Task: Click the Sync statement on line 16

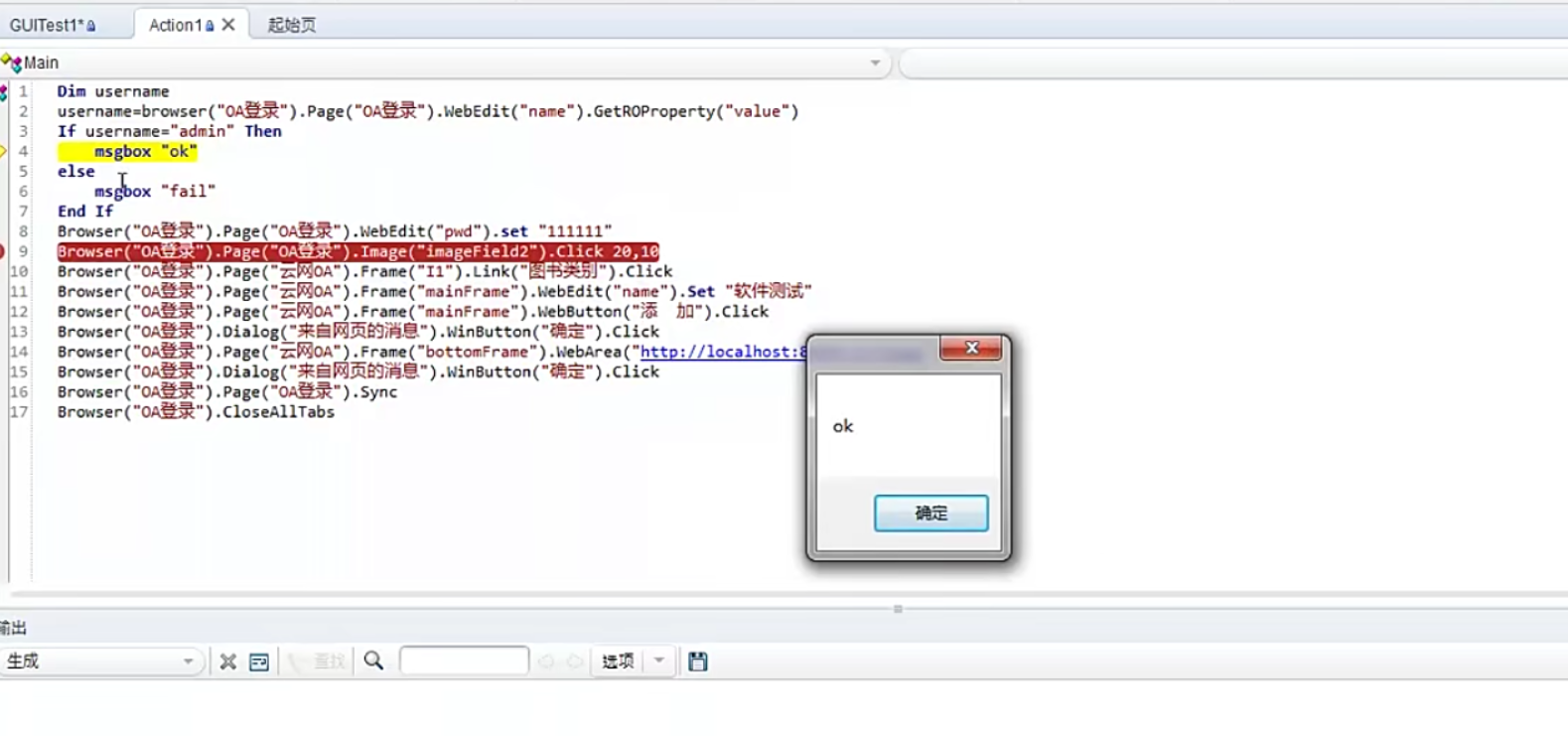Action: pos(227,391)
